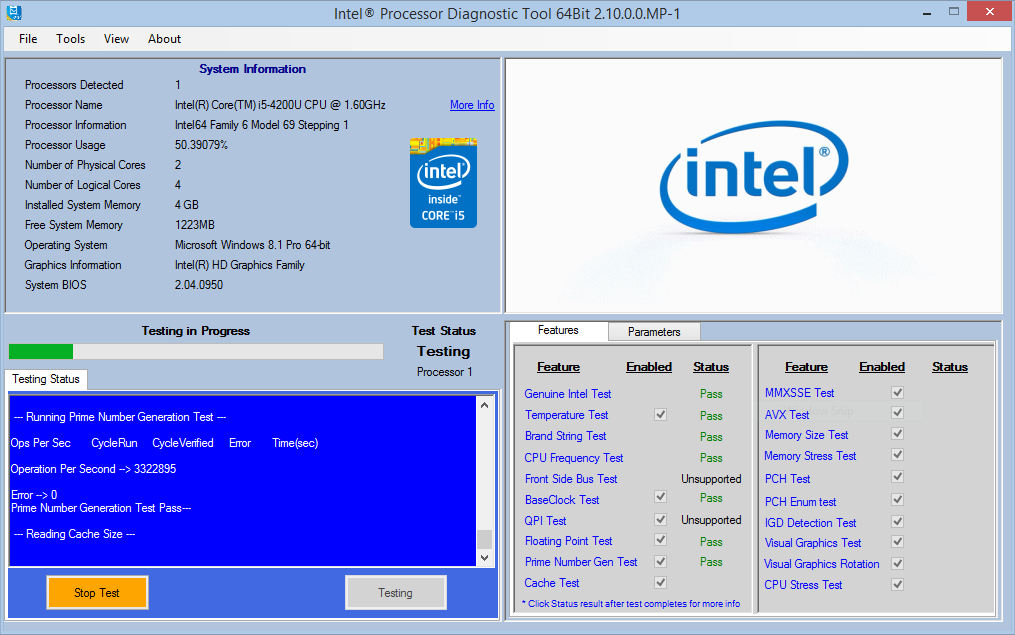Click the scroll up arrow in test log
The width and height of the screenshot is (1015, 635).
point(484,405)
